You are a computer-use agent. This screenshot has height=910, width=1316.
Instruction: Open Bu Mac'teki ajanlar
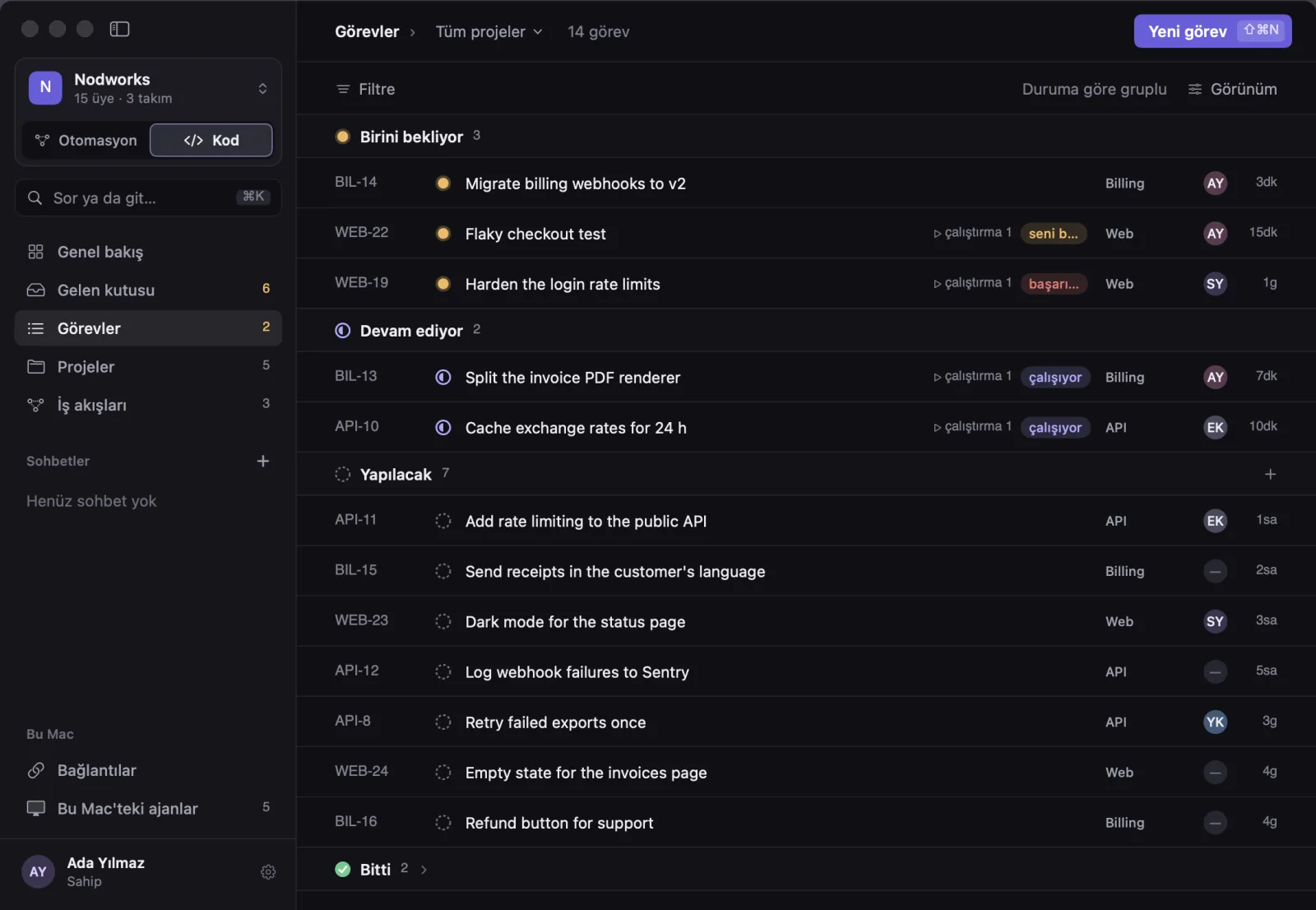click(x=148, y=808)
